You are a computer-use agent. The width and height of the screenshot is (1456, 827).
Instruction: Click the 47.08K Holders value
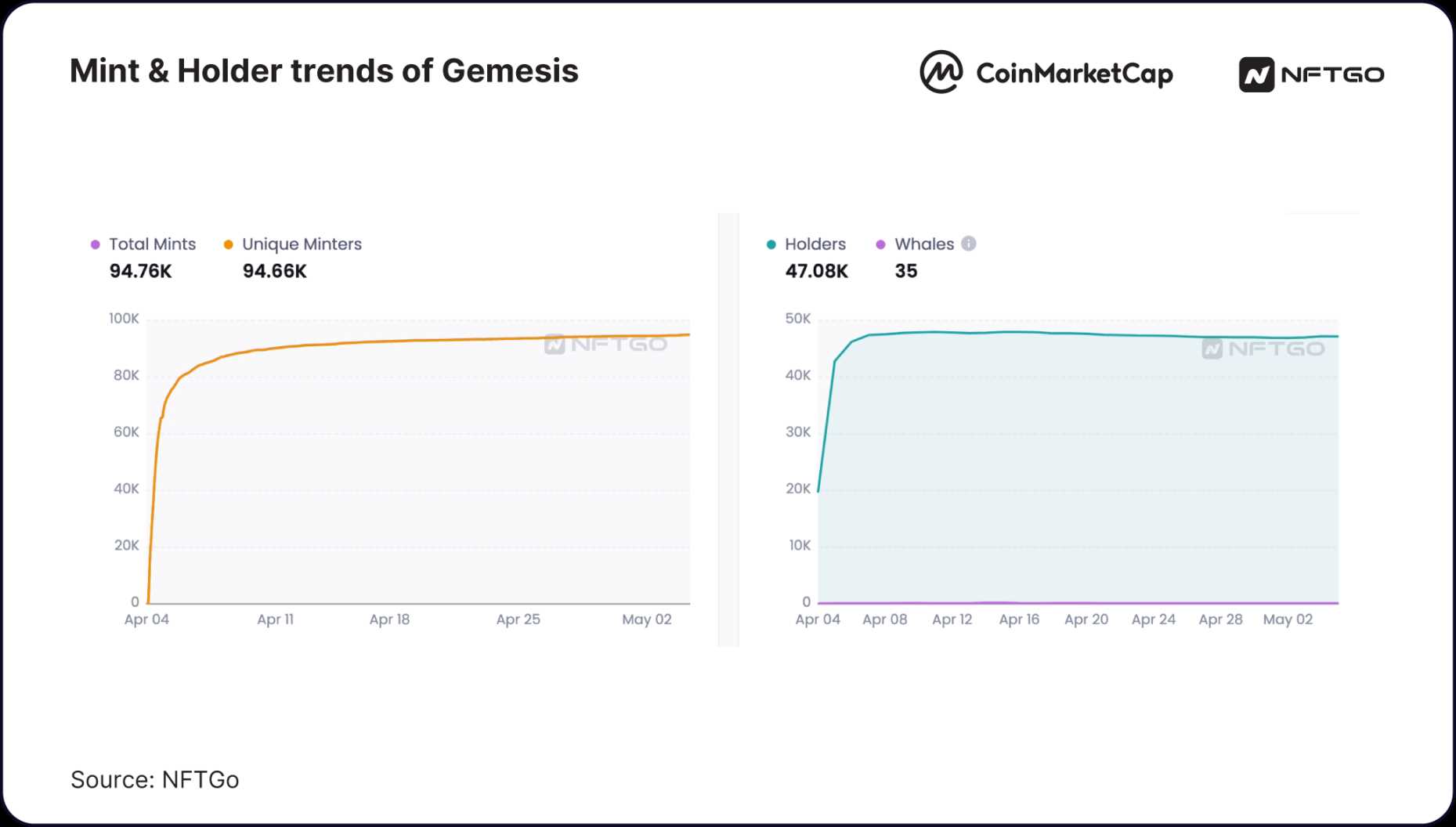pos(816,271)
